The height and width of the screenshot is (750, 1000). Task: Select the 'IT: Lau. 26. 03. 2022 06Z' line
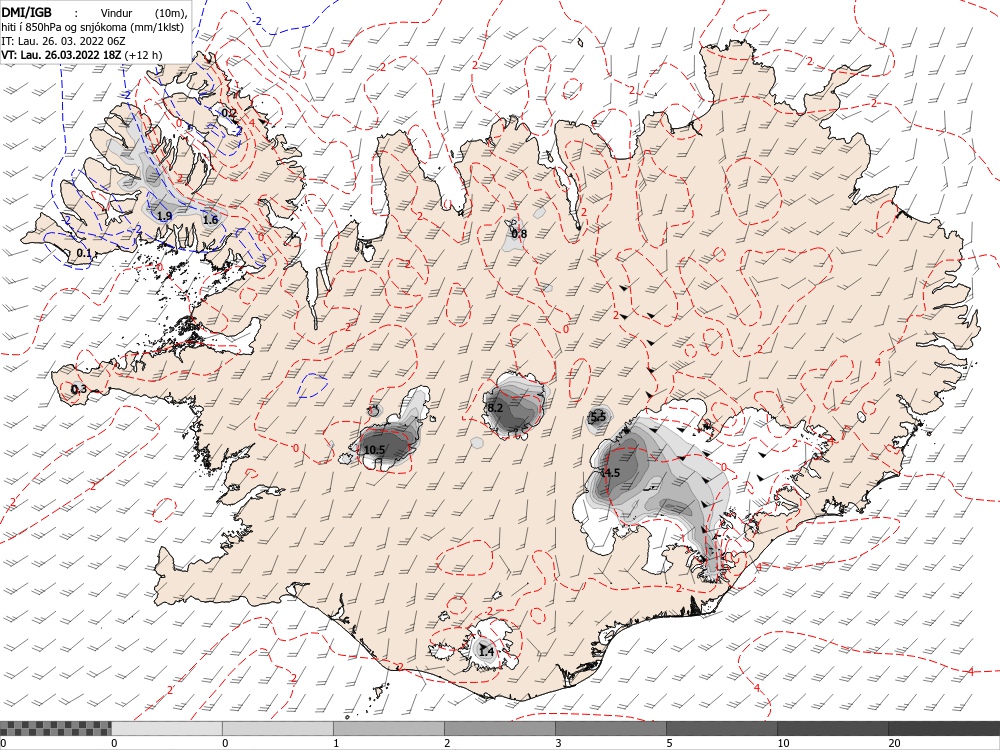click(x=63, y=41)
